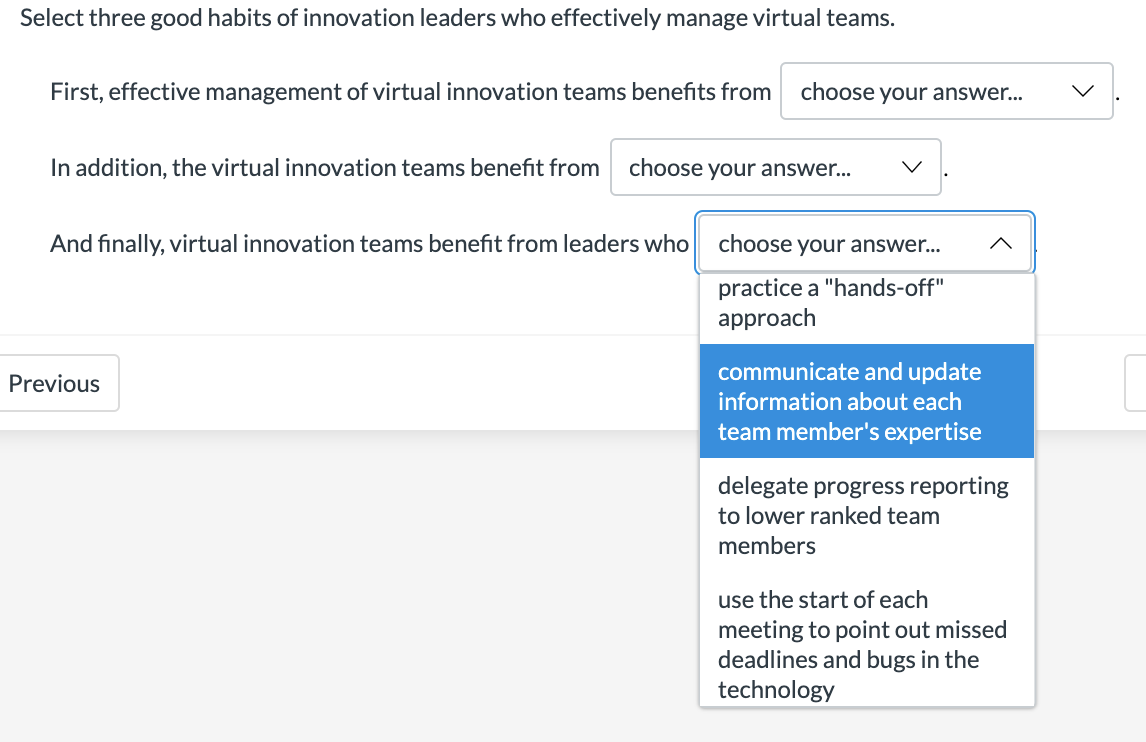Click the partially visible button at the right edge
1146x742 pixels.
pos(1140,383)
